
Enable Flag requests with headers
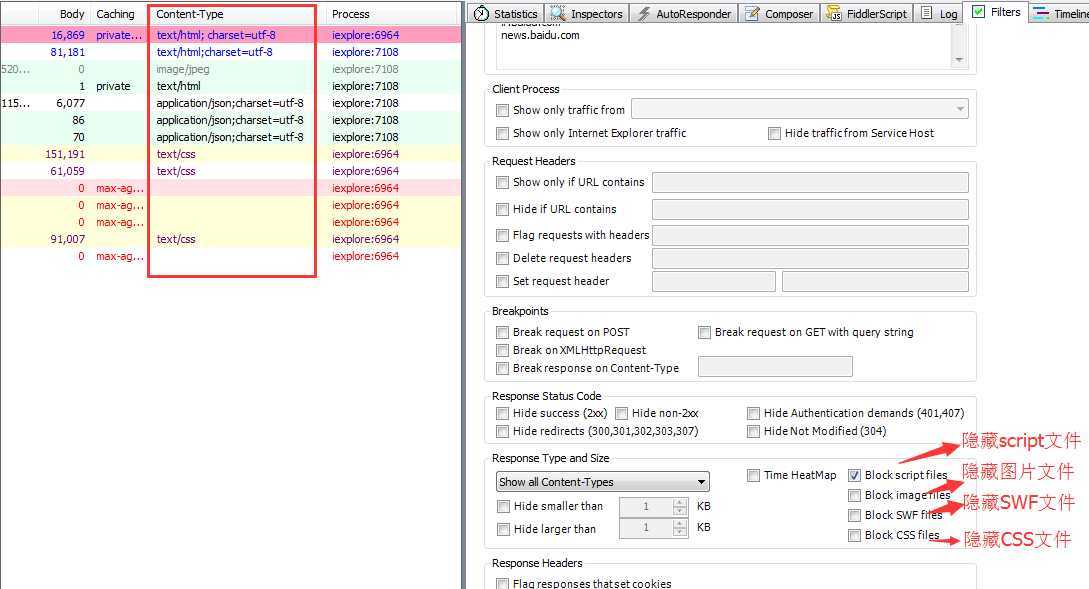[x=502, y=235]
